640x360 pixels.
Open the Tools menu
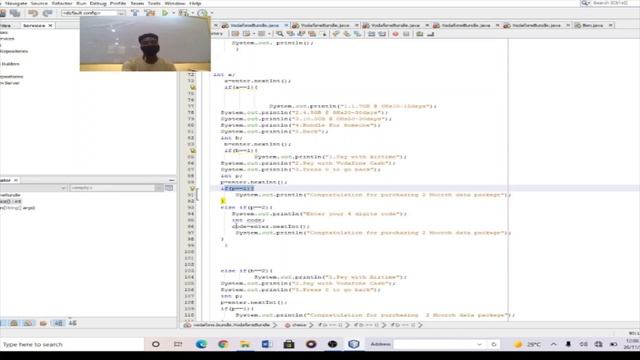(x=154, y=3)
